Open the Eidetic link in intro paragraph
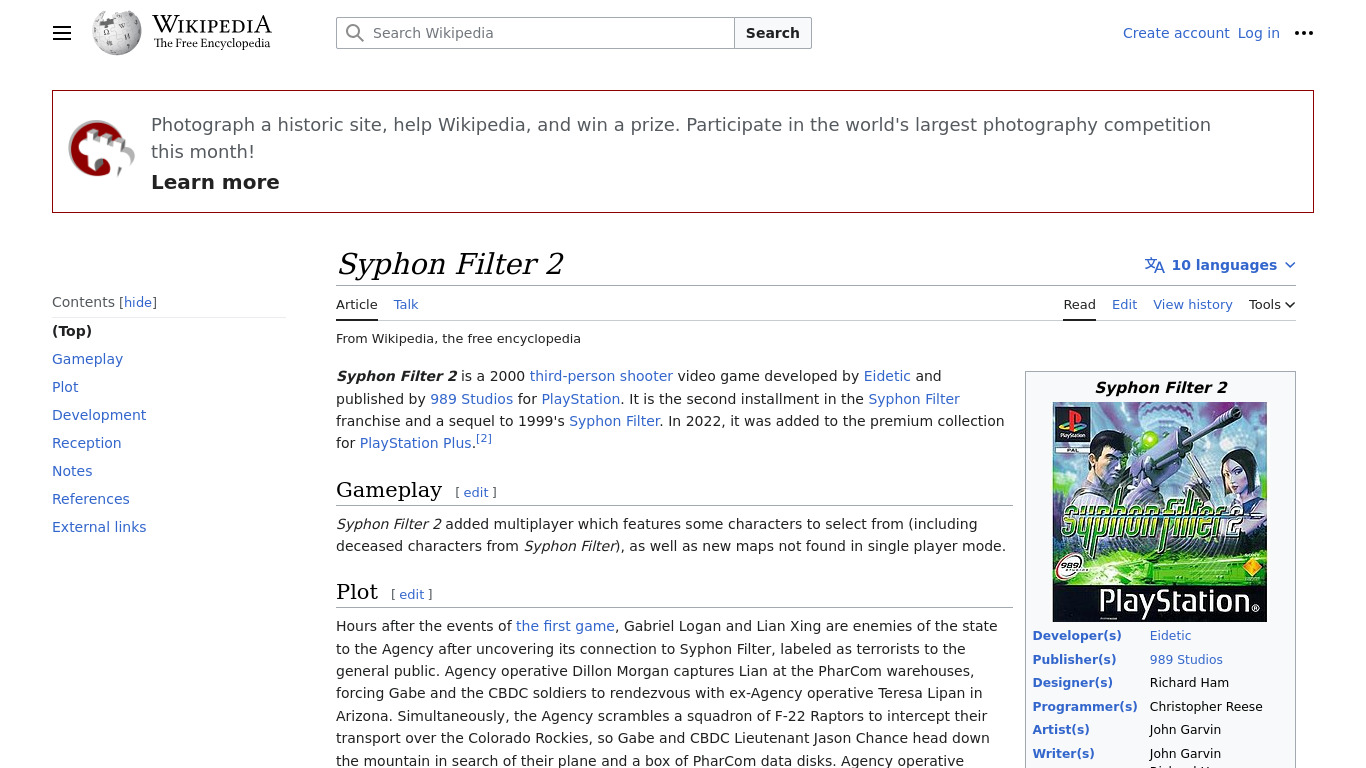The height and width of the screenshot is (768, 1366). click(x=887, y=376)
